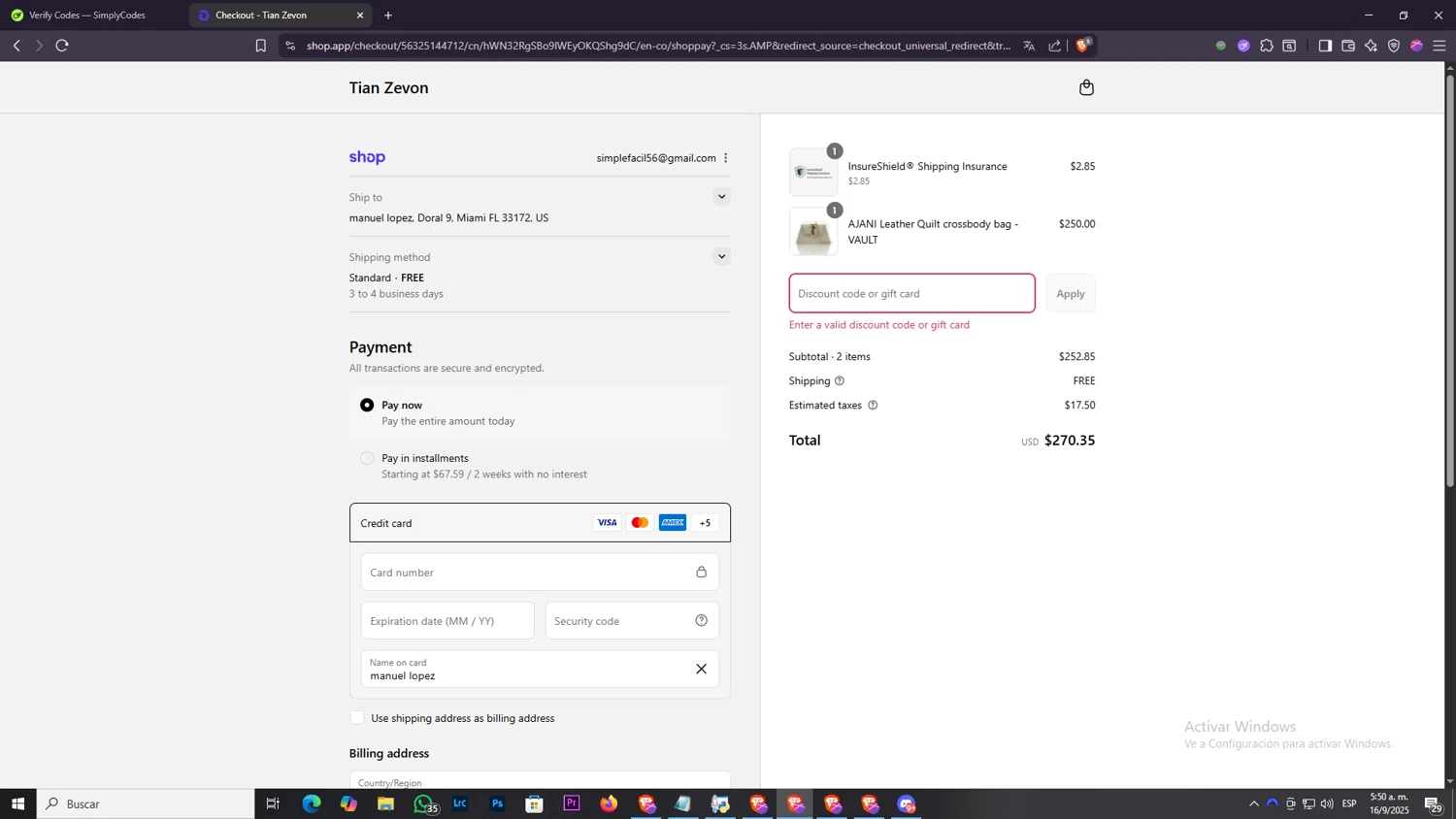Click the Credit card payment header

click(540, 523)
